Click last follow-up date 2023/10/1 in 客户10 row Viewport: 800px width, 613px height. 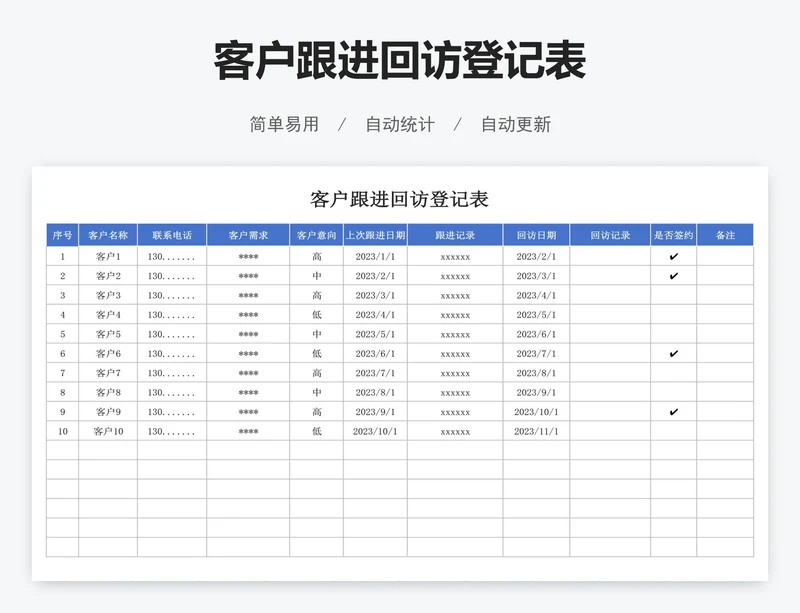(x=376, y=431)
